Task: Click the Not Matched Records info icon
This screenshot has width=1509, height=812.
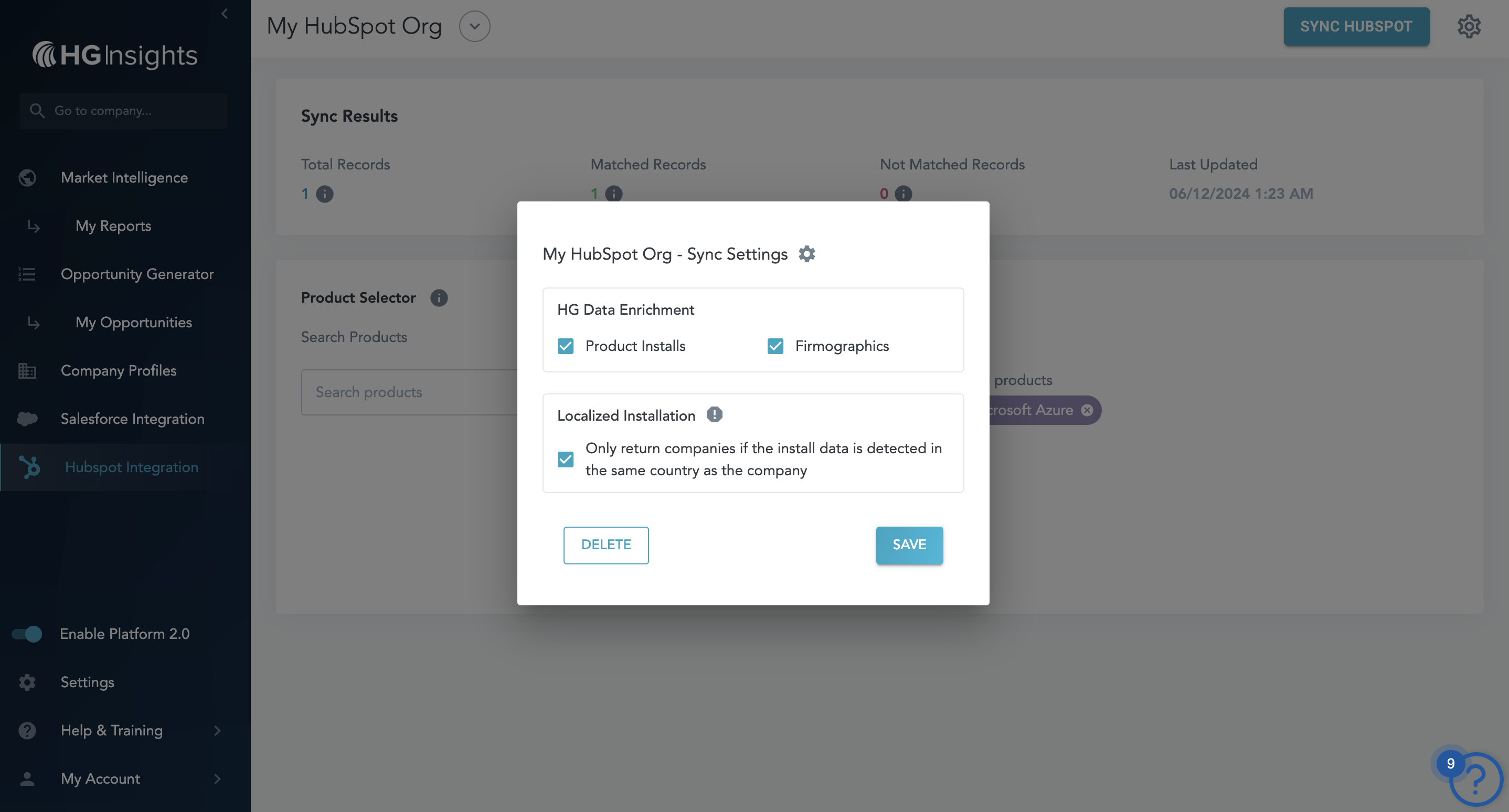Action: tap(904, 194)
